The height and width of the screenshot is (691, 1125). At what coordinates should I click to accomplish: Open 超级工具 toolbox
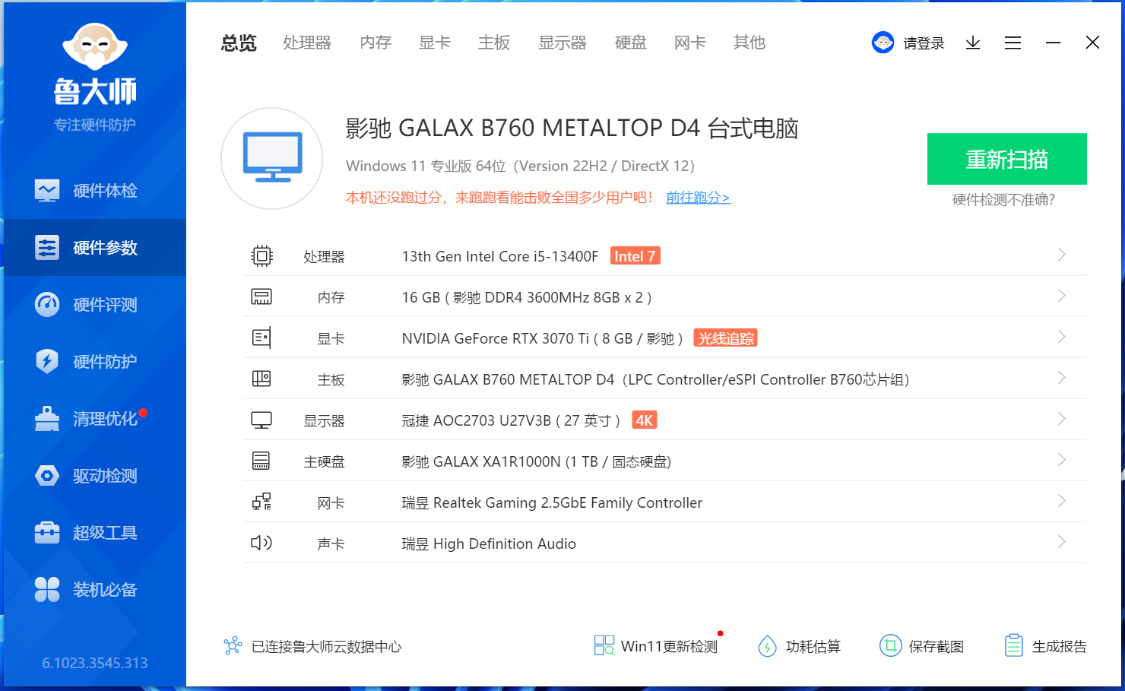coord(95,532)
